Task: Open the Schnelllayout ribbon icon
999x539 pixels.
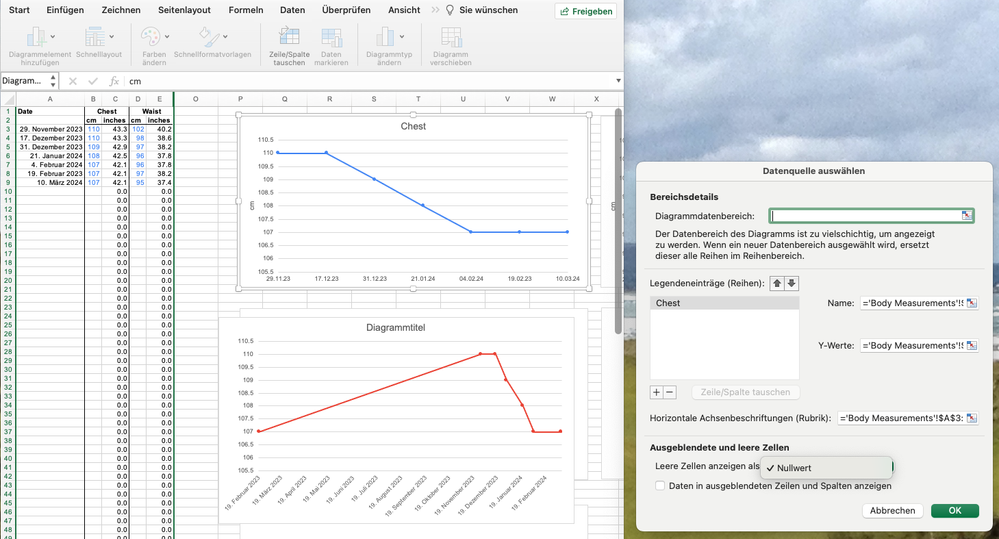Action: click(94, 36)
